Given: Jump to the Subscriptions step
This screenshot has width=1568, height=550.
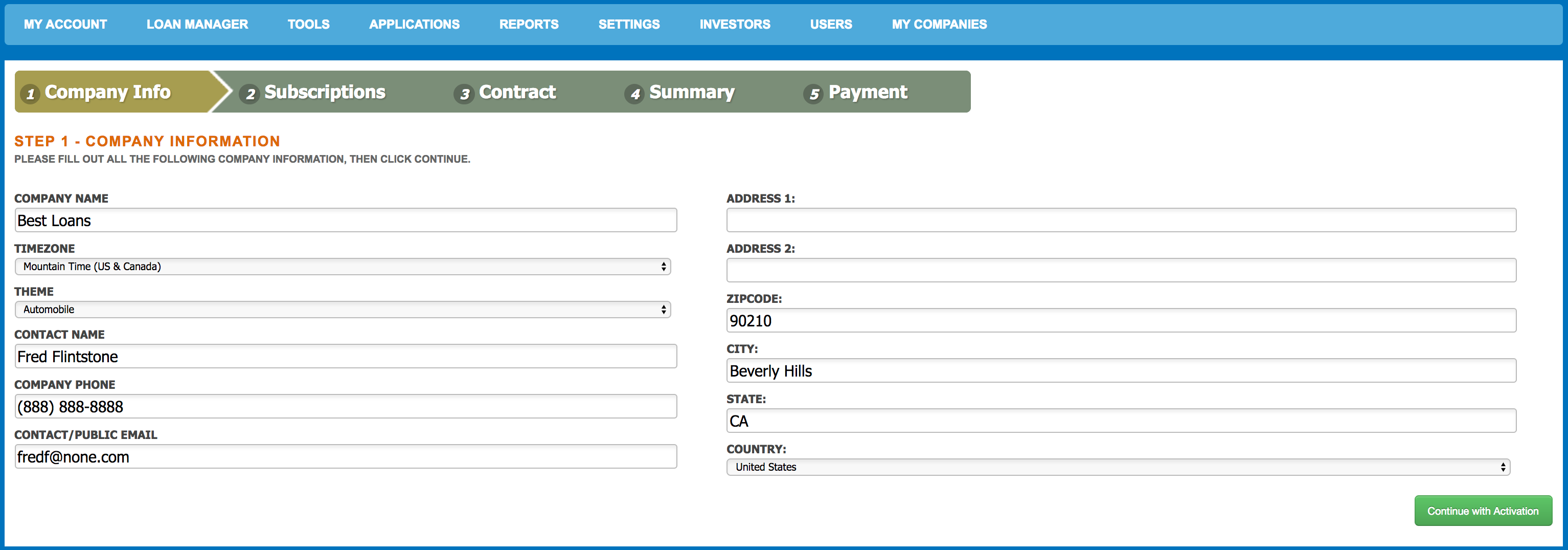Looking at the screenshot, I should (x=325, y=92).
